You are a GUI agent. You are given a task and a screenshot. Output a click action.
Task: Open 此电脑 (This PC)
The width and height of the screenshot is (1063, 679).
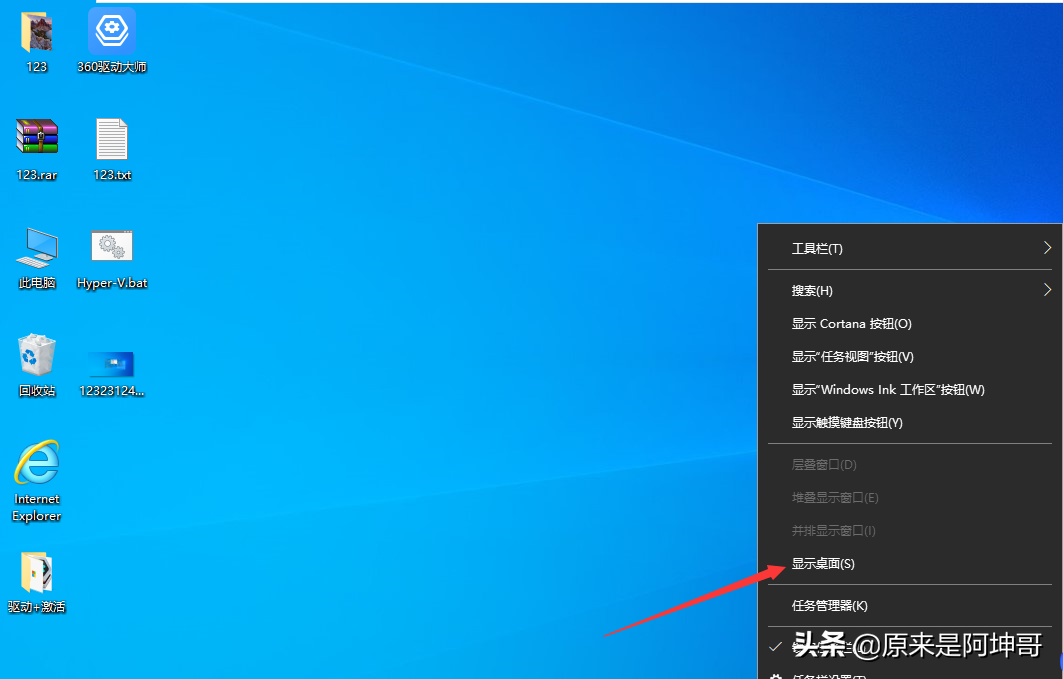tap(36, 248)
